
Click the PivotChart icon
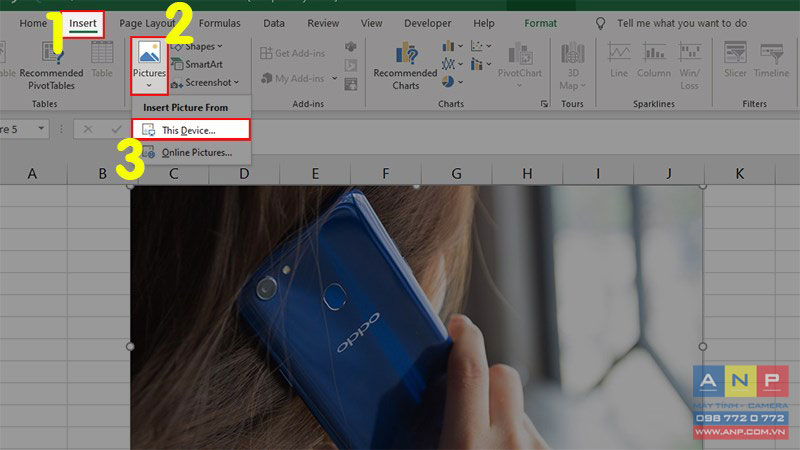[x=519, y=54]
